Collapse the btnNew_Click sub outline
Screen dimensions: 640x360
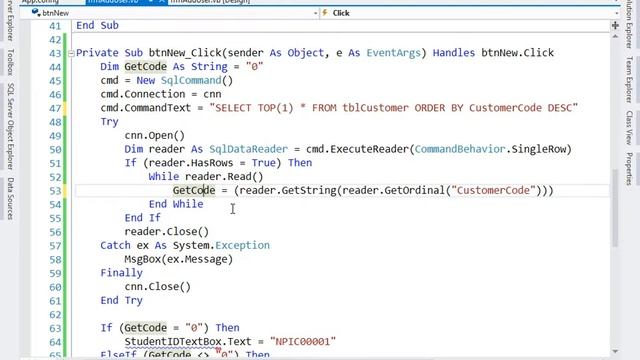tap(71, 53)
